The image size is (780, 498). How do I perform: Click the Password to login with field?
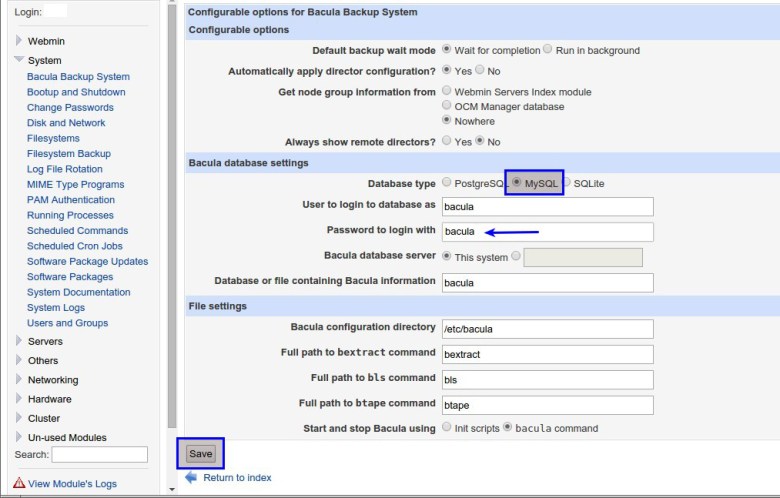(x=548, y=232)
